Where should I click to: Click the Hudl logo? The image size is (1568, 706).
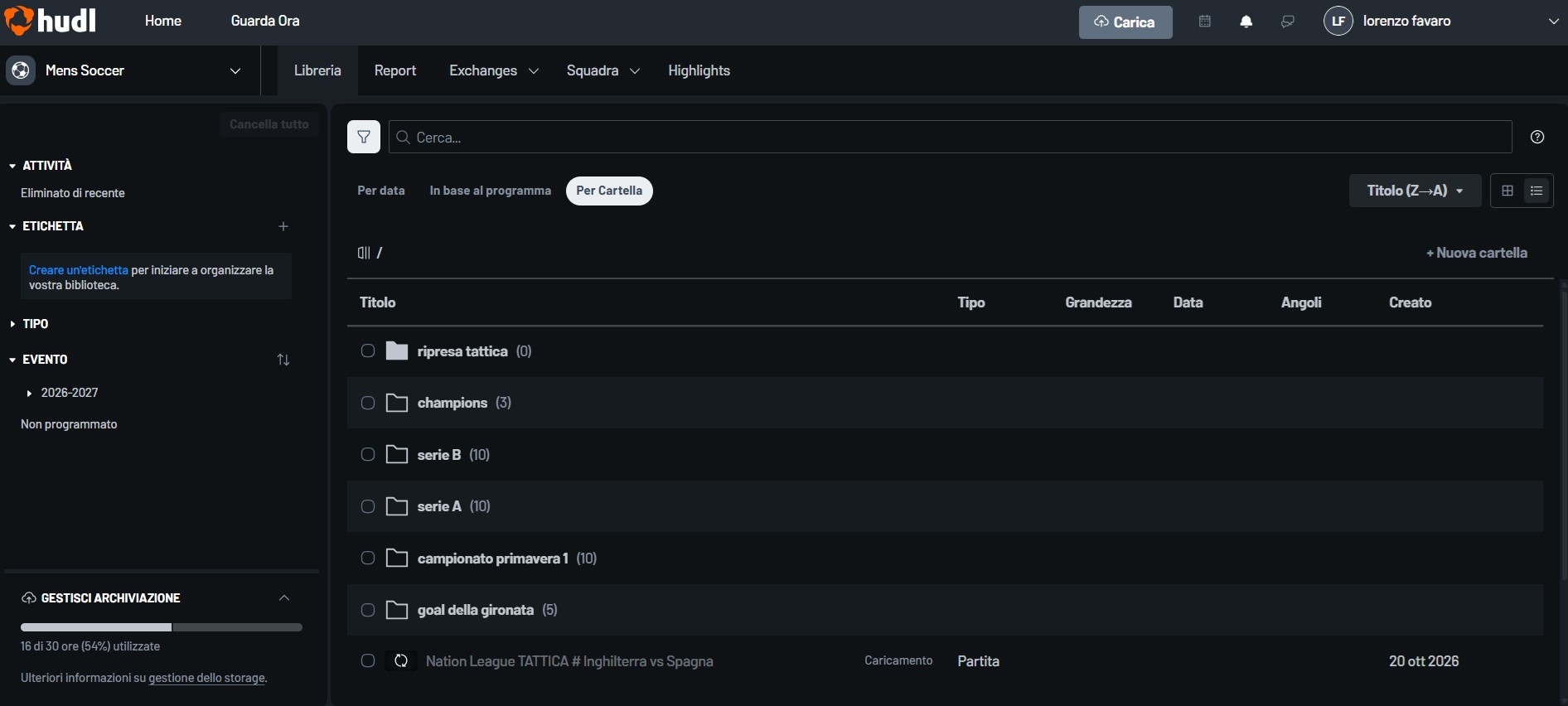tap(50, 21)
